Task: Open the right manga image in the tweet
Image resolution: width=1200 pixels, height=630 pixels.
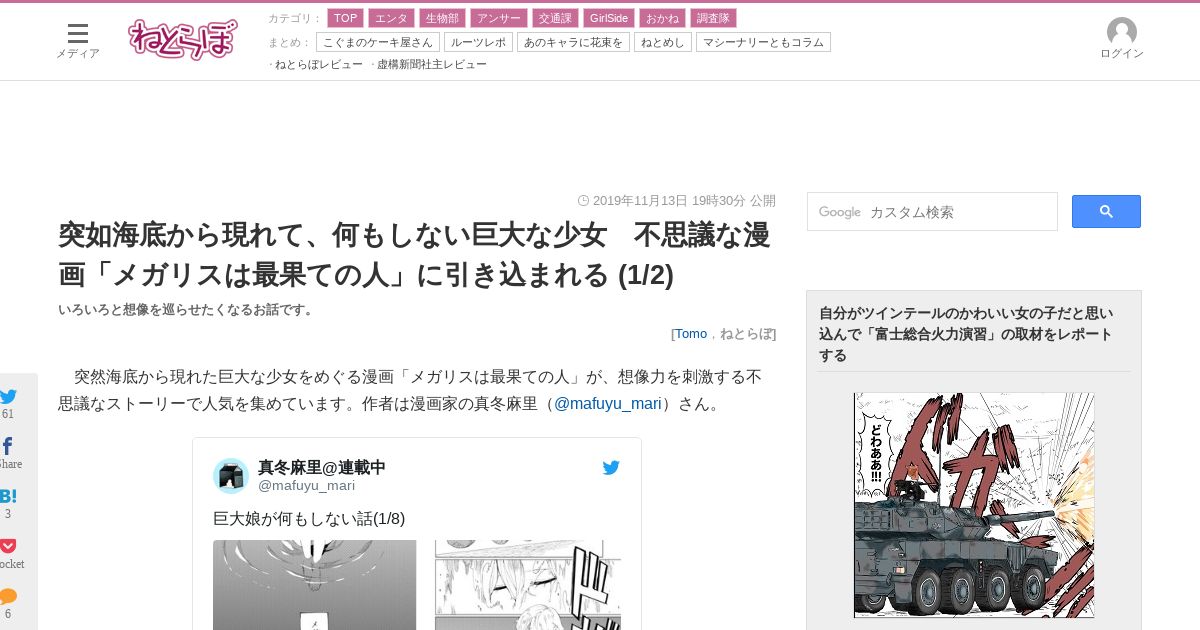Action: click(528, 585)
